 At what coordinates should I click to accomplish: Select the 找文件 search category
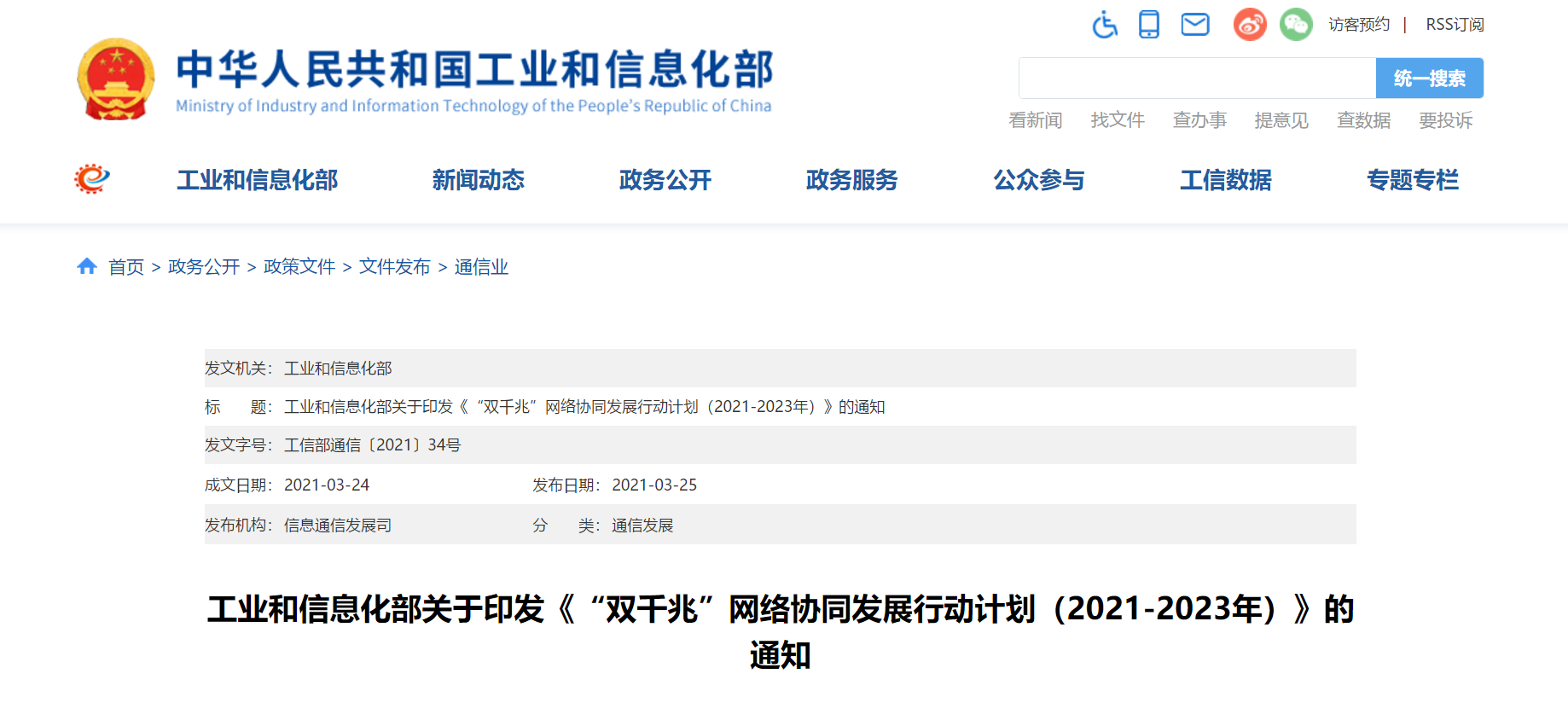pyautogui.click(x=1117, y=120)
